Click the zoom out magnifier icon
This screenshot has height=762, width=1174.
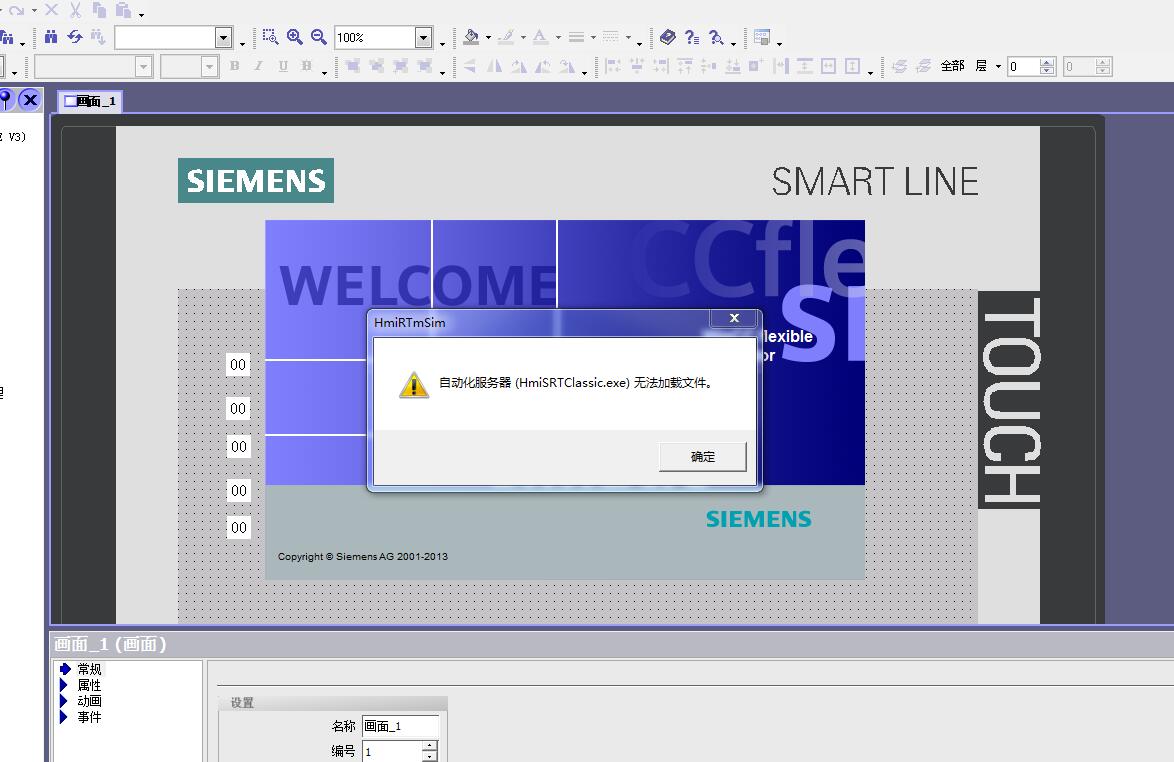(x=319, y=37)
